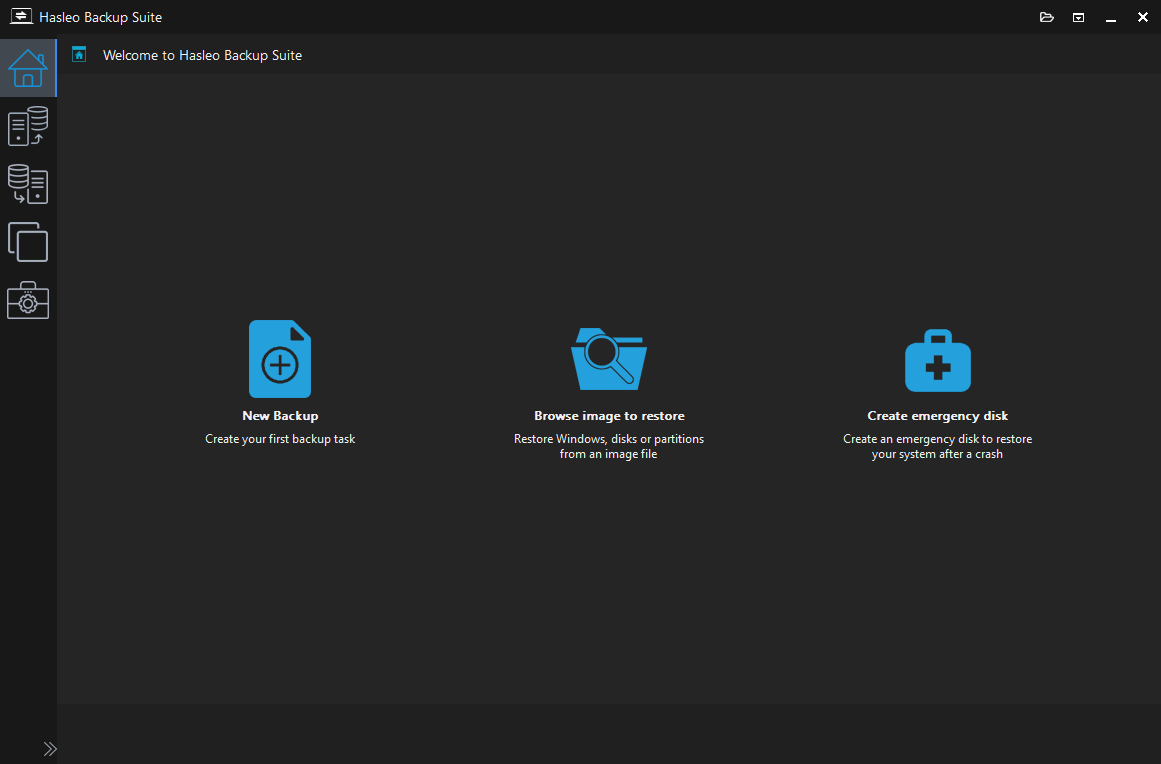The height and width of the screenshot is (764, 1161).
Task: Open the Tools toolbox sidebar icon
Action: point(28,300)
